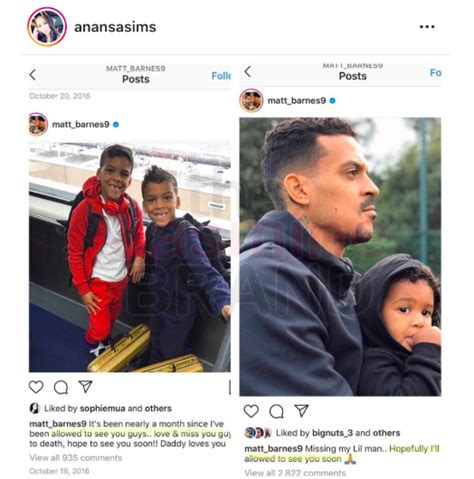Screen dimensions: 474x479
Task: View all 935 comments
Action: coord(76,458)
